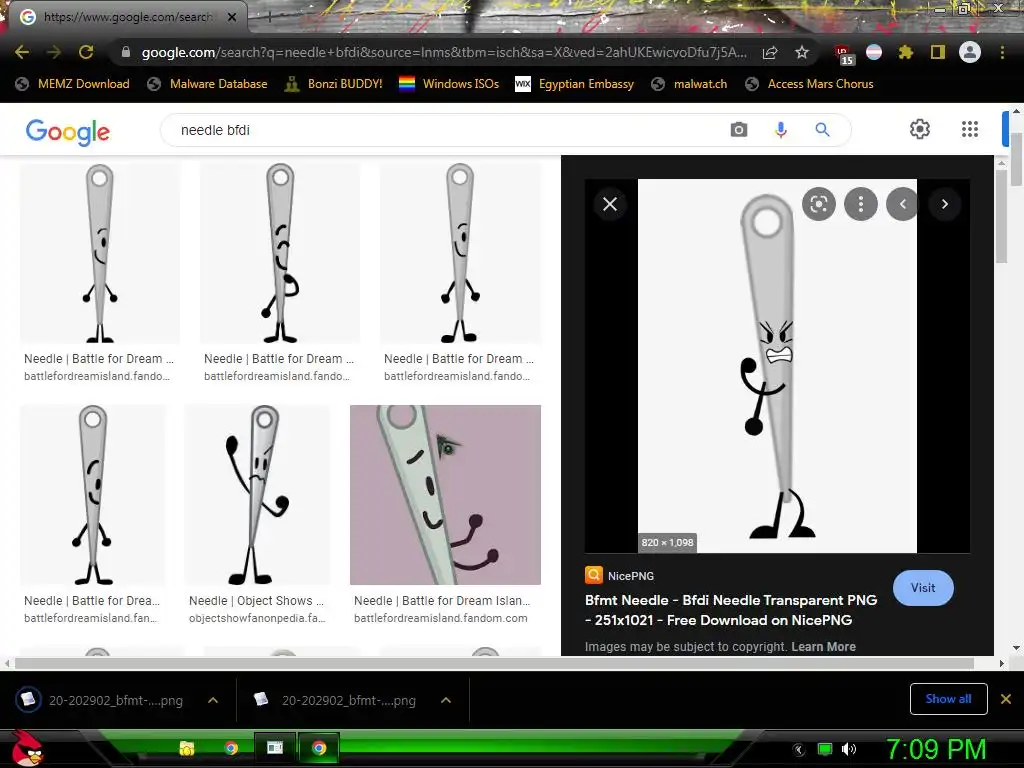Image resolution: width=1024 pixels, height=768 pixels.
Task: Open a new Chrome tab
Action: point(269,17)
